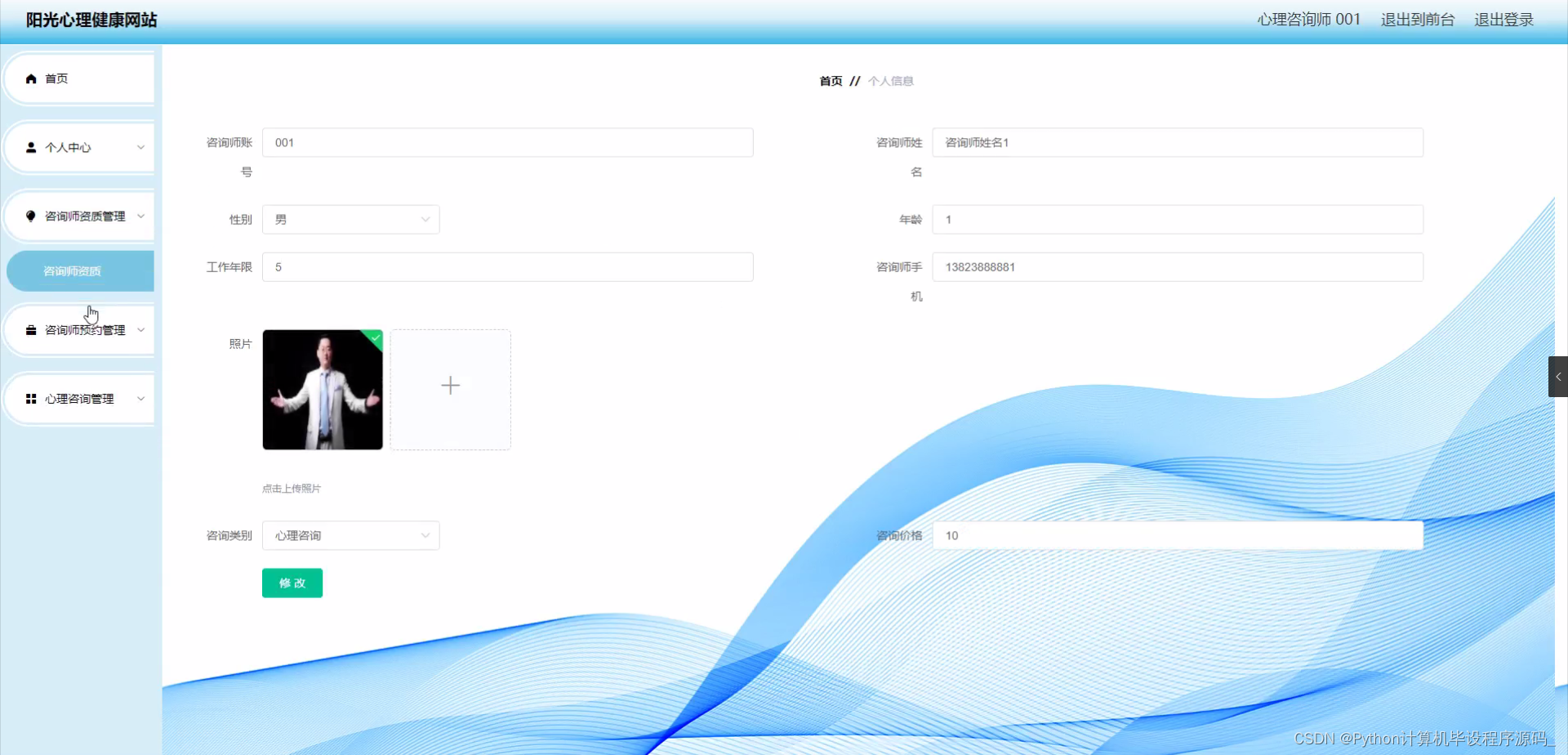Expand the 个人中心 menu chevron

[140, 147]
